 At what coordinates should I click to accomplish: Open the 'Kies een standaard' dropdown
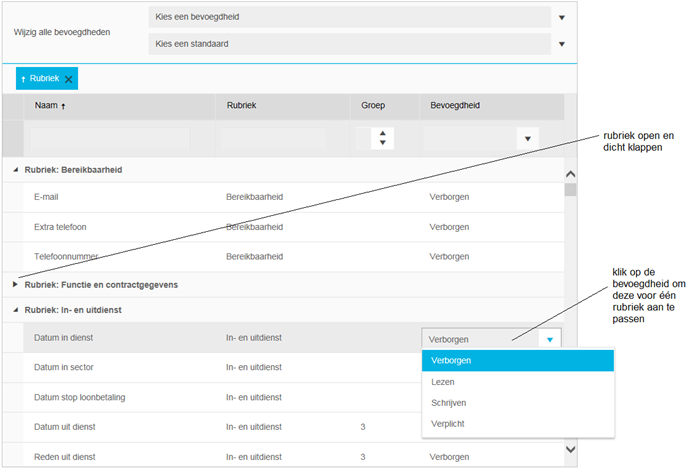pyautogui.click(x=561, y=44)
